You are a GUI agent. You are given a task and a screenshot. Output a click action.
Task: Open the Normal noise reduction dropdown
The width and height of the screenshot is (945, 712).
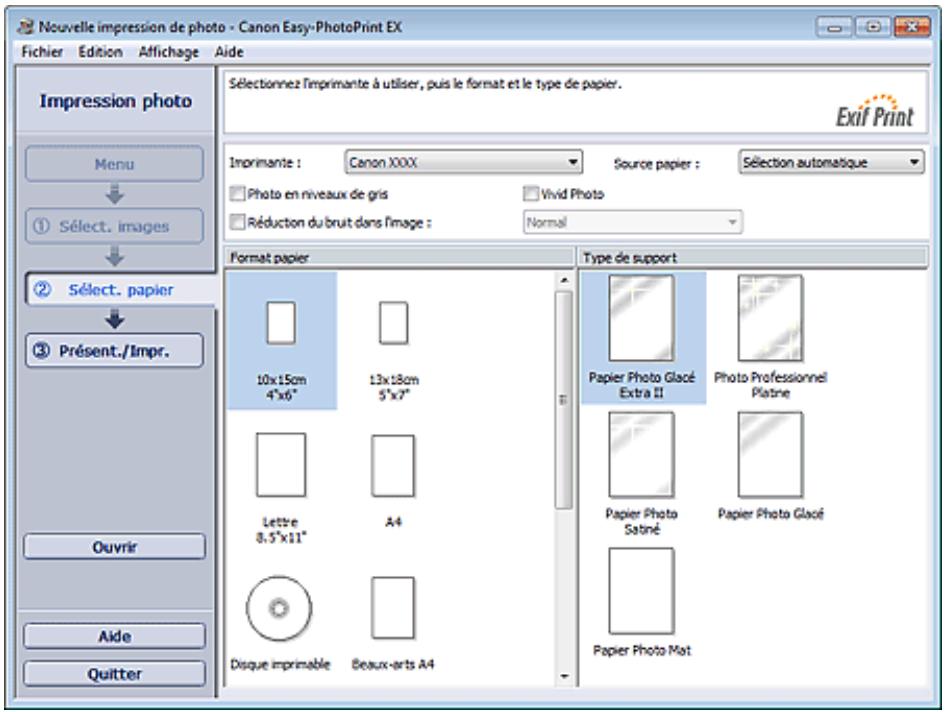(x=632, y=222)
